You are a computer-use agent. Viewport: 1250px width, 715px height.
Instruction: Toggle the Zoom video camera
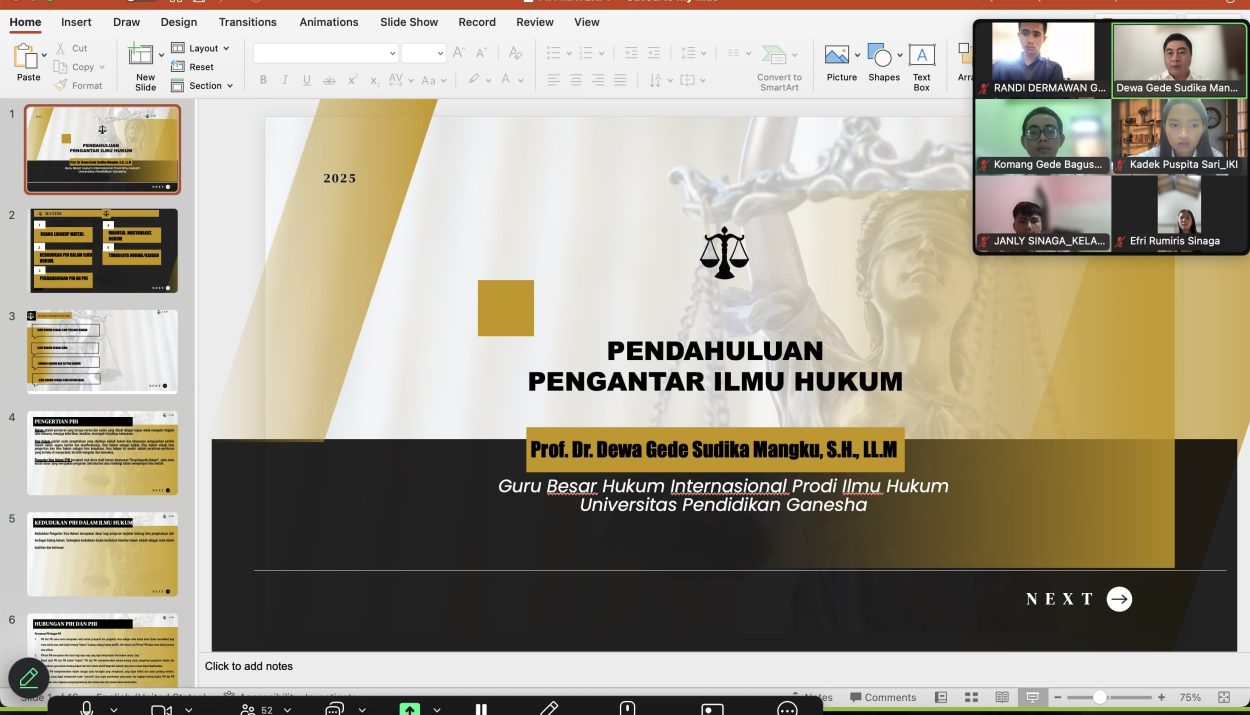click(160, 709)
